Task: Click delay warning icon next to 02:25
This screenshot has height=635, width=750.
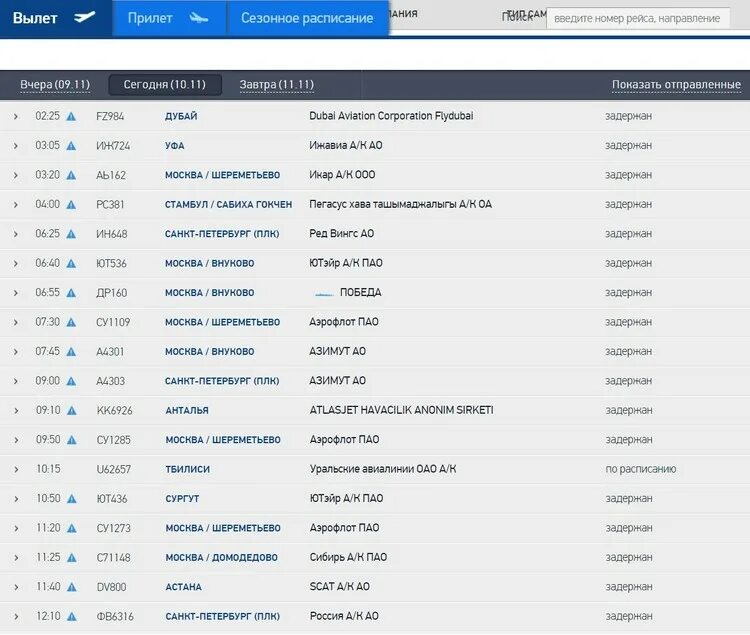Action: 71,116
